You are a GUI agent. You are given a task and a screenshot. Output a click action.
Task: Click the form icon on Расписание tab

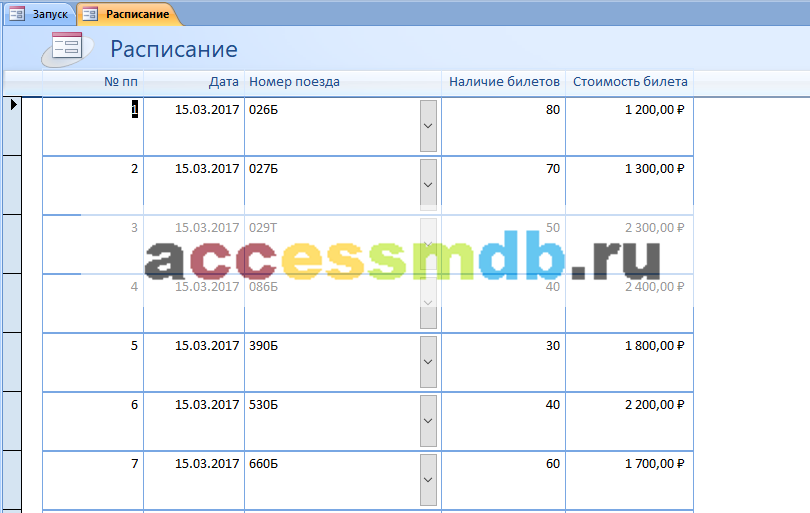click(90, 14)
